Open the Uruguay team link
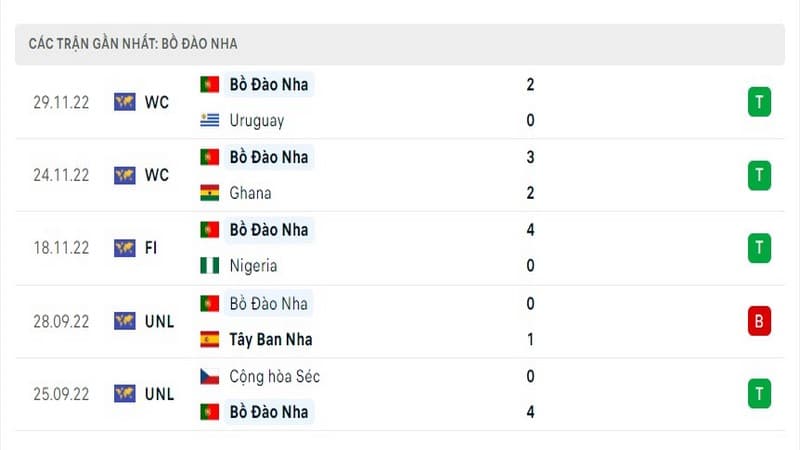Viewport: 800px width, 450px height. click(257, 121)
